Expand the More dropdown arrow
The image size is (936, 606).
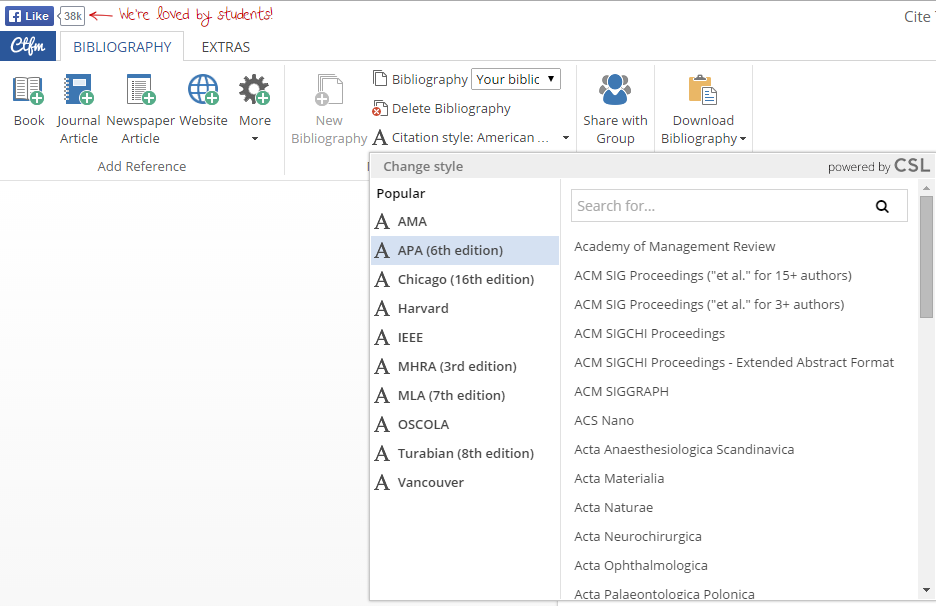pos(255,139)
